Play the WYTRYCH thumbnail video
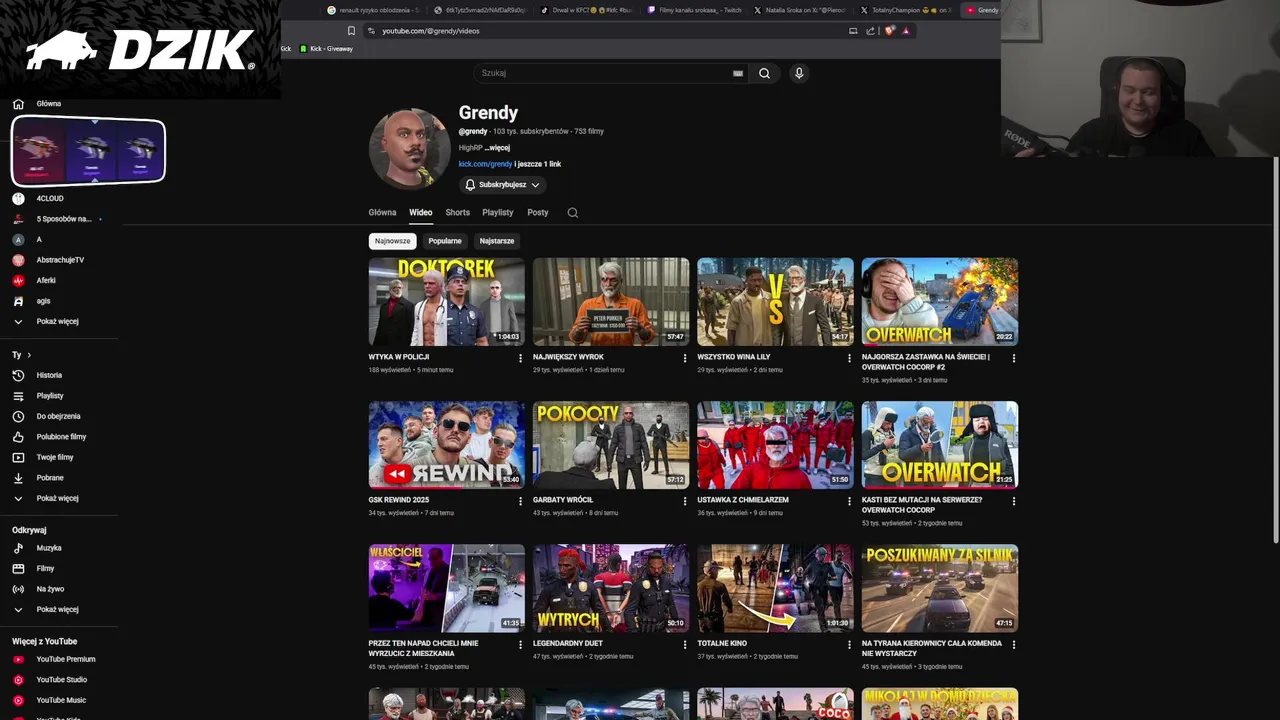Image resolution: width=1280 pixels, height=720 pixels. 610,588
